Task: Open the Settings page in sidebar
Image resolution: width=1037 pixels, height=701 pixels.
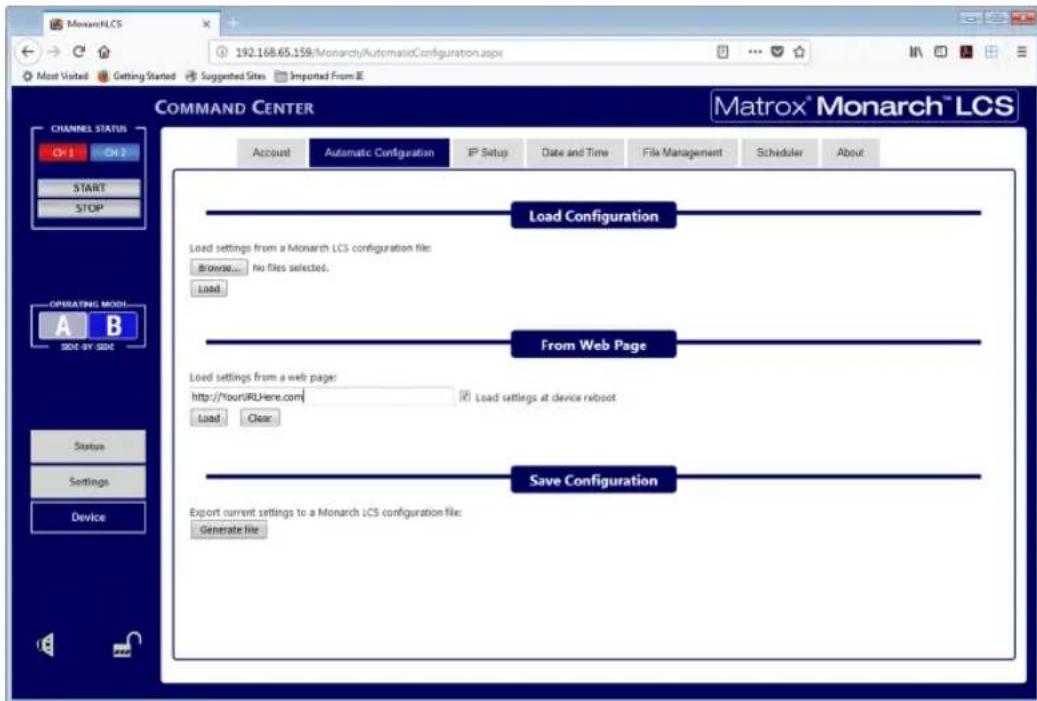Action: point(89,482)
